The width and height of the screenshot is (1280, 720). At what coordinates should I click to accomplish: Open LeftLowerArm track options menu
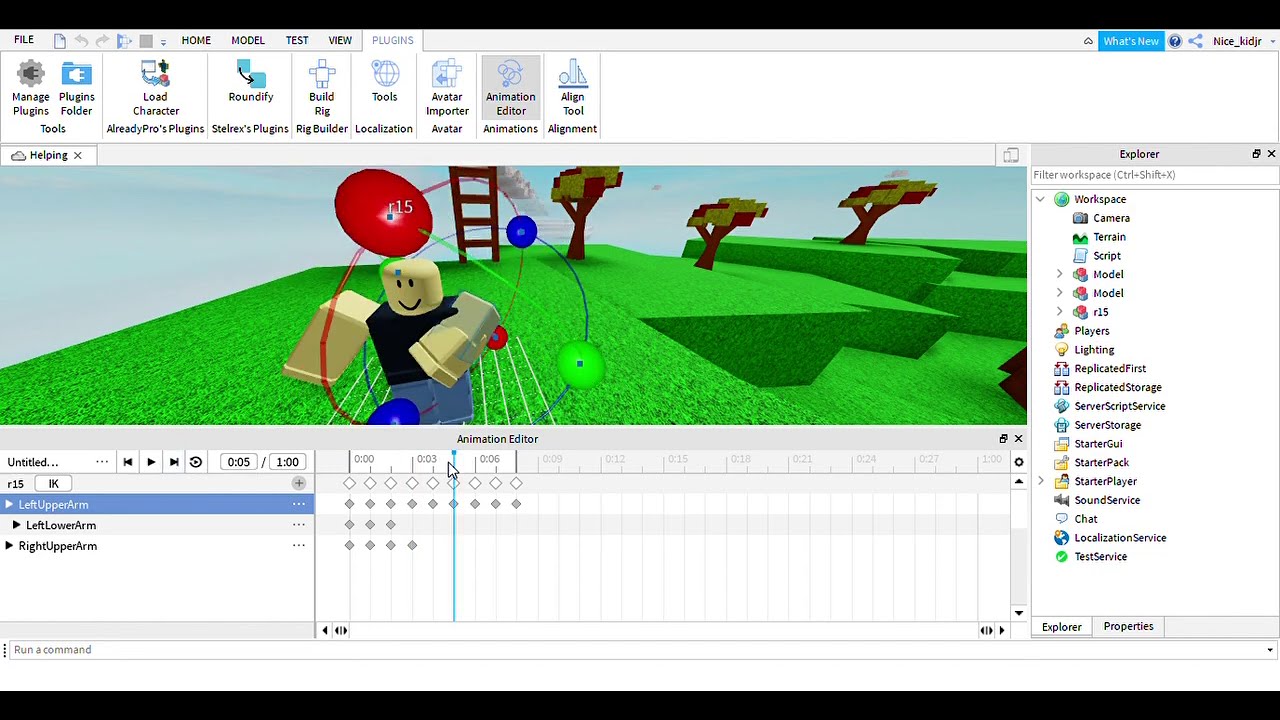tap(298, 525)
